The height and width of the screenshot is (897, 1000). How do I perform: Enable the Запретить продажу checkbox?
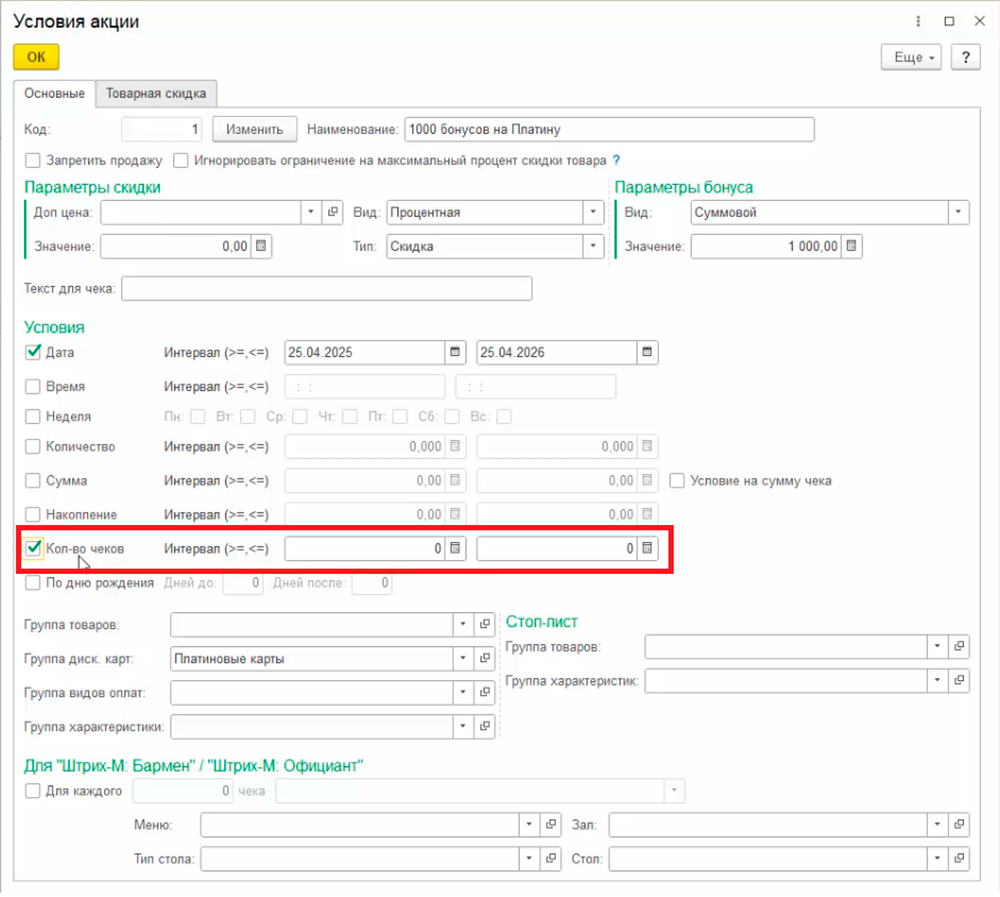(x=33, y=160)
